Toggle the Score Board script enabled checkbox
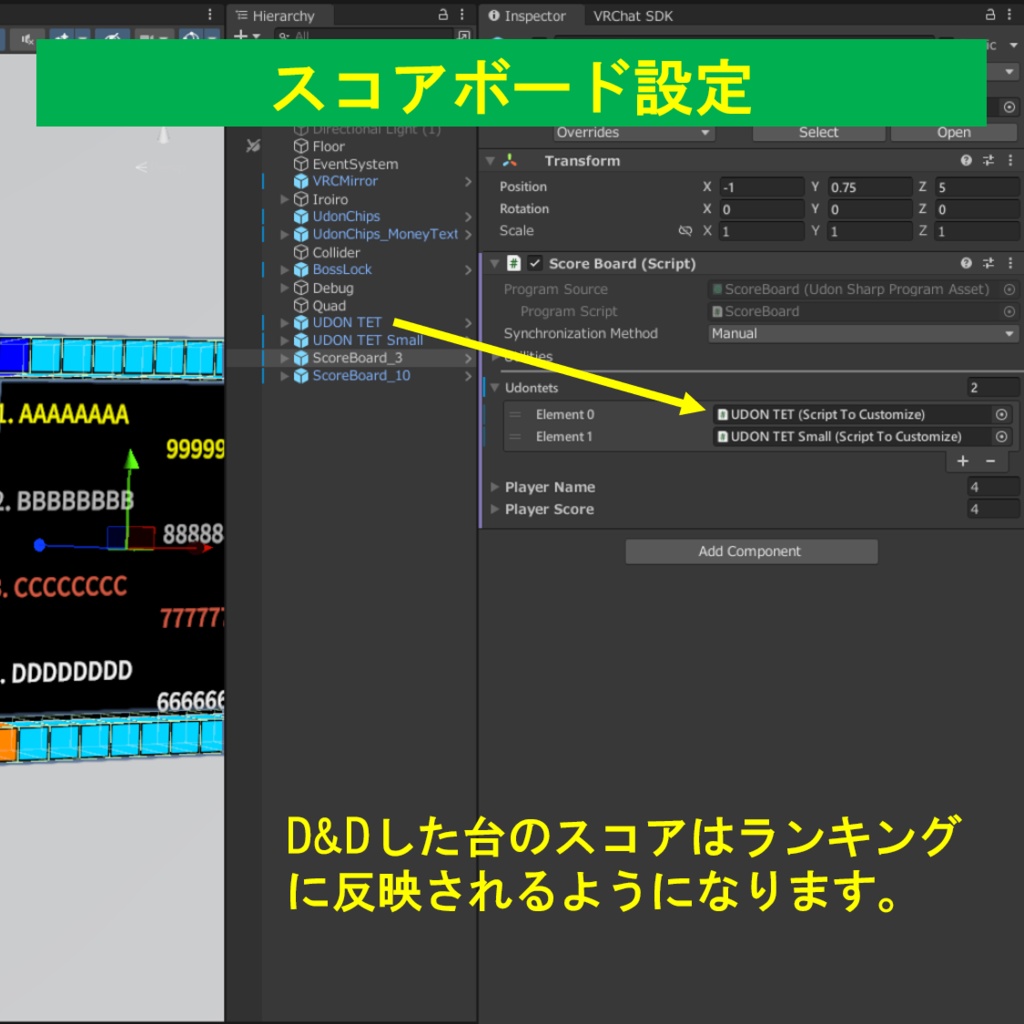This screenshot has height=1024, width=1024. tap(535, 263)
